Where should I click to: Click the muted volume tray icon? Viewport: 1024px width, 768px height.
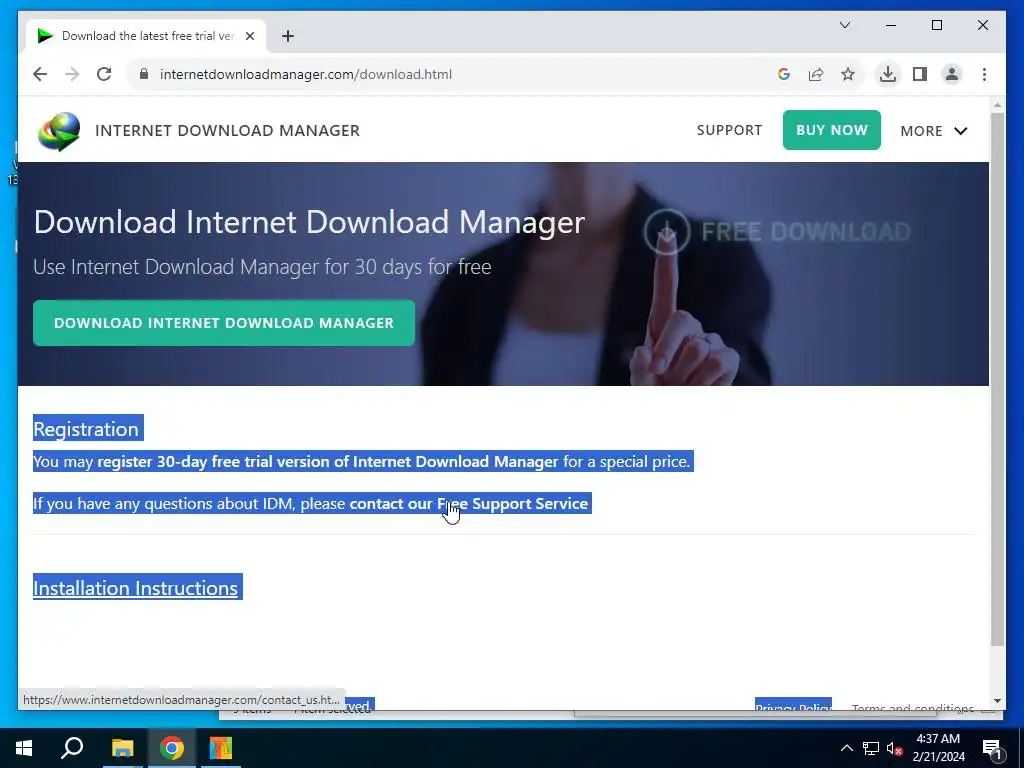[x=894, y=748]
